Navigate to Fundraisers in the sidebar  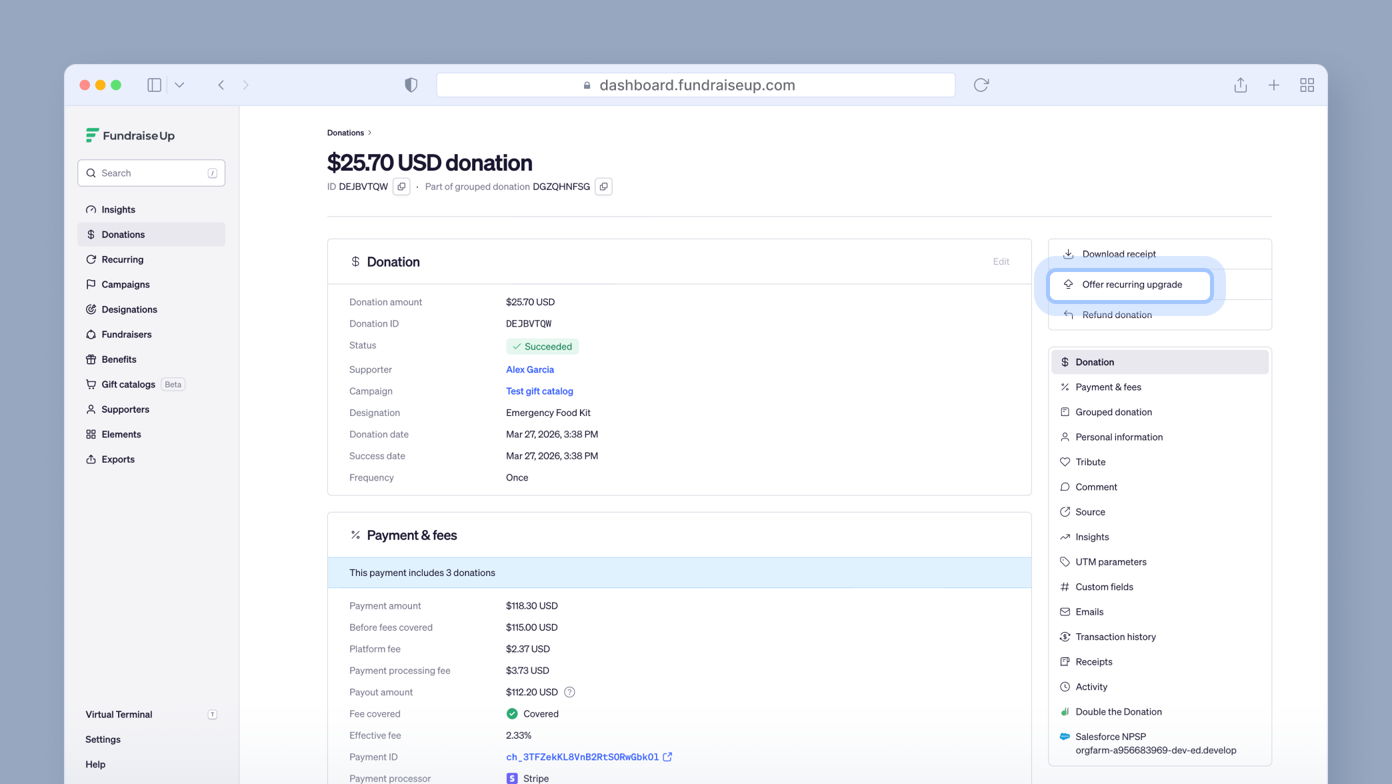[151, 334]
